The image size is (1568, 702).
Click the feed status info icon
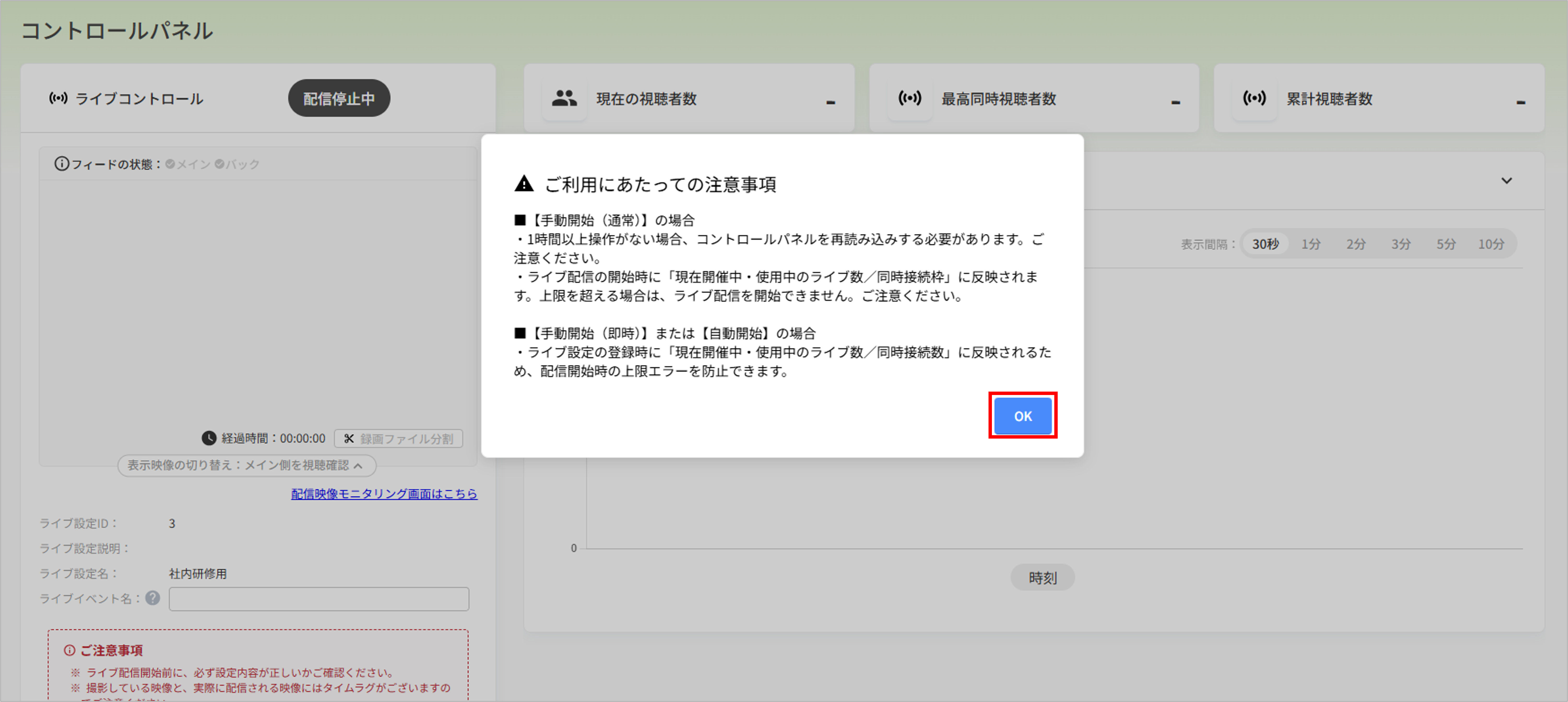[62, 164]
